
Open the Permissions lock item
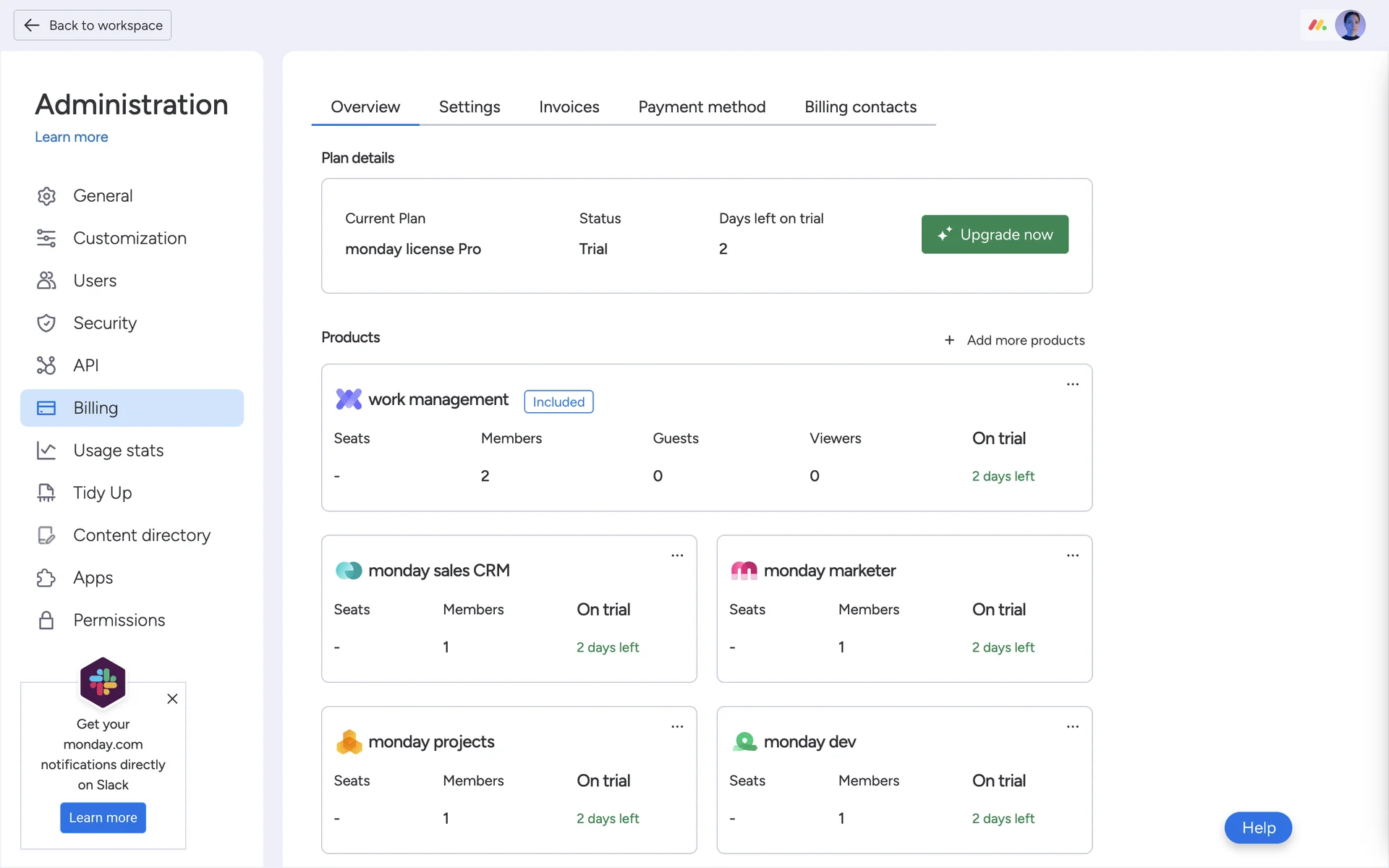pos(119,621)
